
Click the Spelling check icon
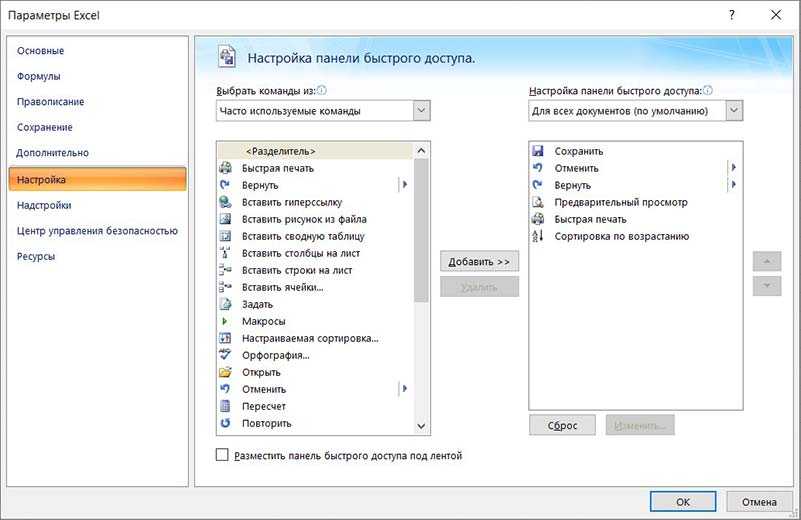(x=225, y=355)
